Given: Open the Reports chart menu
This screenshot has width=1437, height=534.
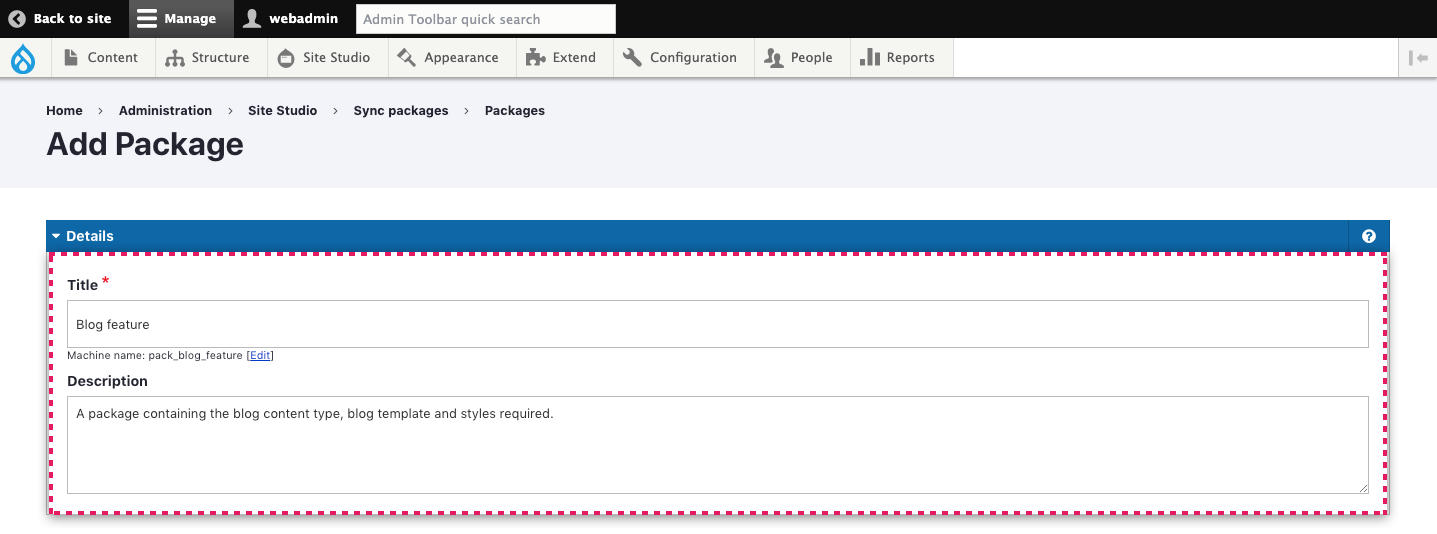Looking at the screenshot, I should coord(898,58).
